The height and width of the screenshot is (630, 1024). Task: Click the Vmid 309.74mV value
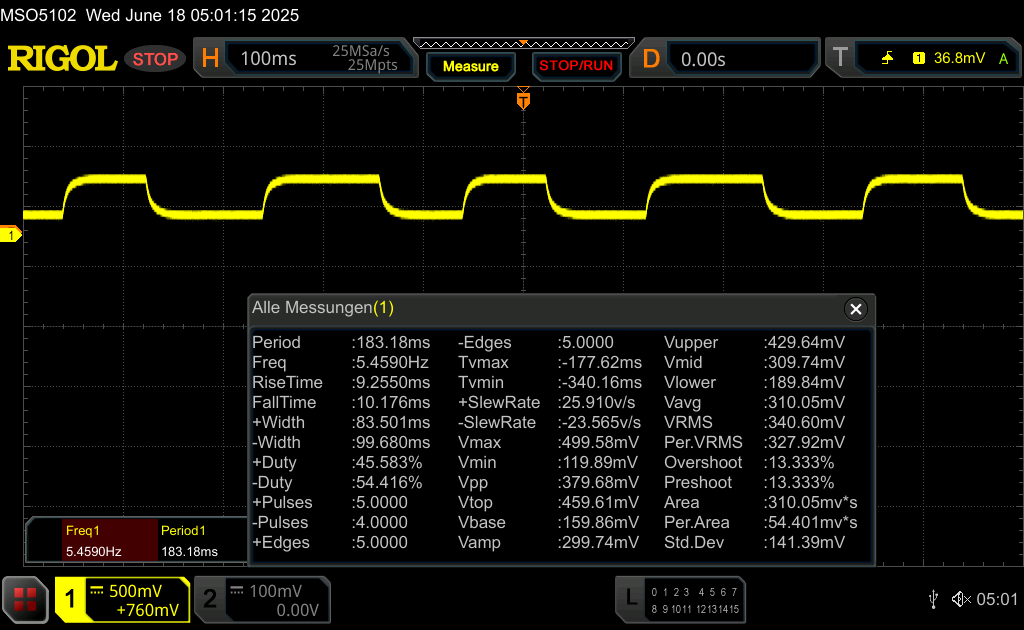click(x=805, y=362)
